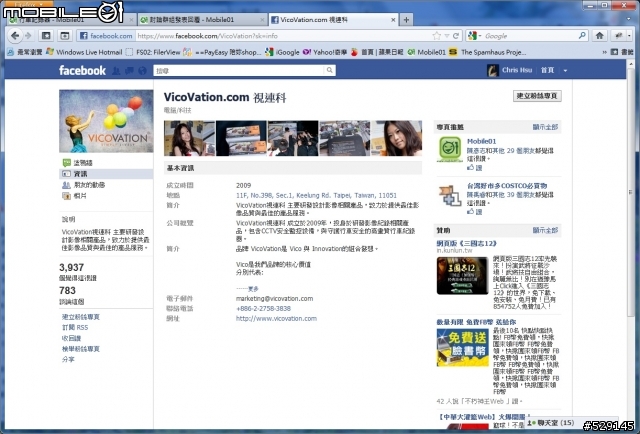The height and width of the screenshot is (434, 640).
Task: Open the FS02: FilerView bookmark
Action: [x=153, y=52]
